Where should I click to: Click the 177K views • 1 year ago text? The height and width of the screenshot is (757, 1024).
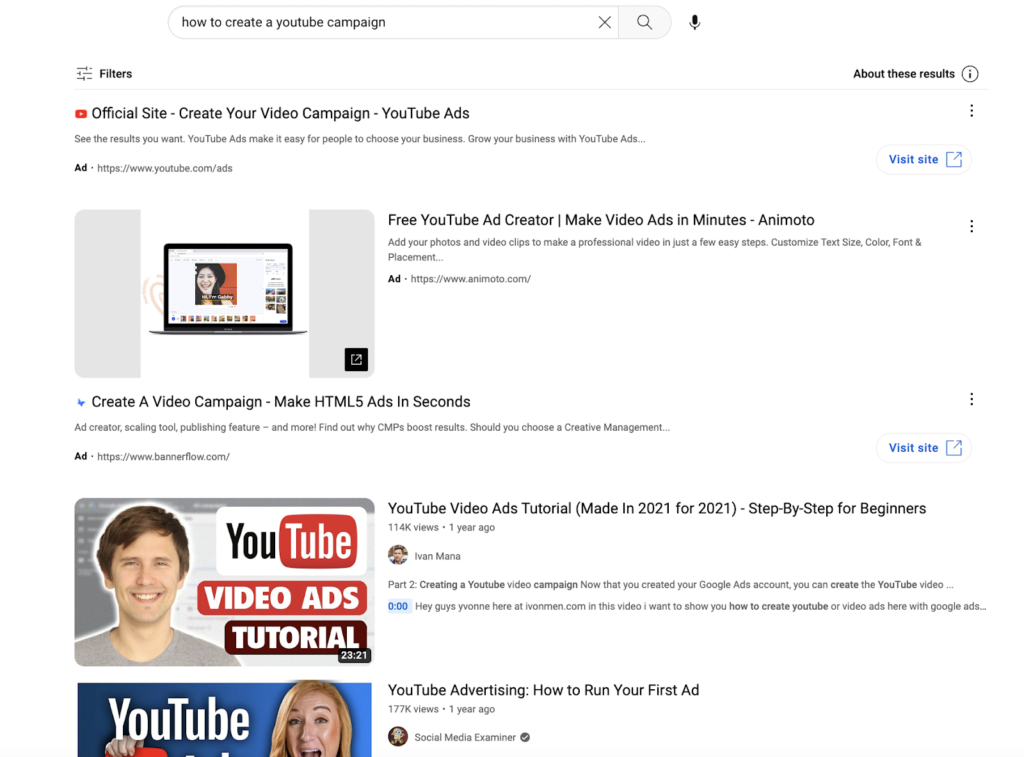(x=441, y=709)
